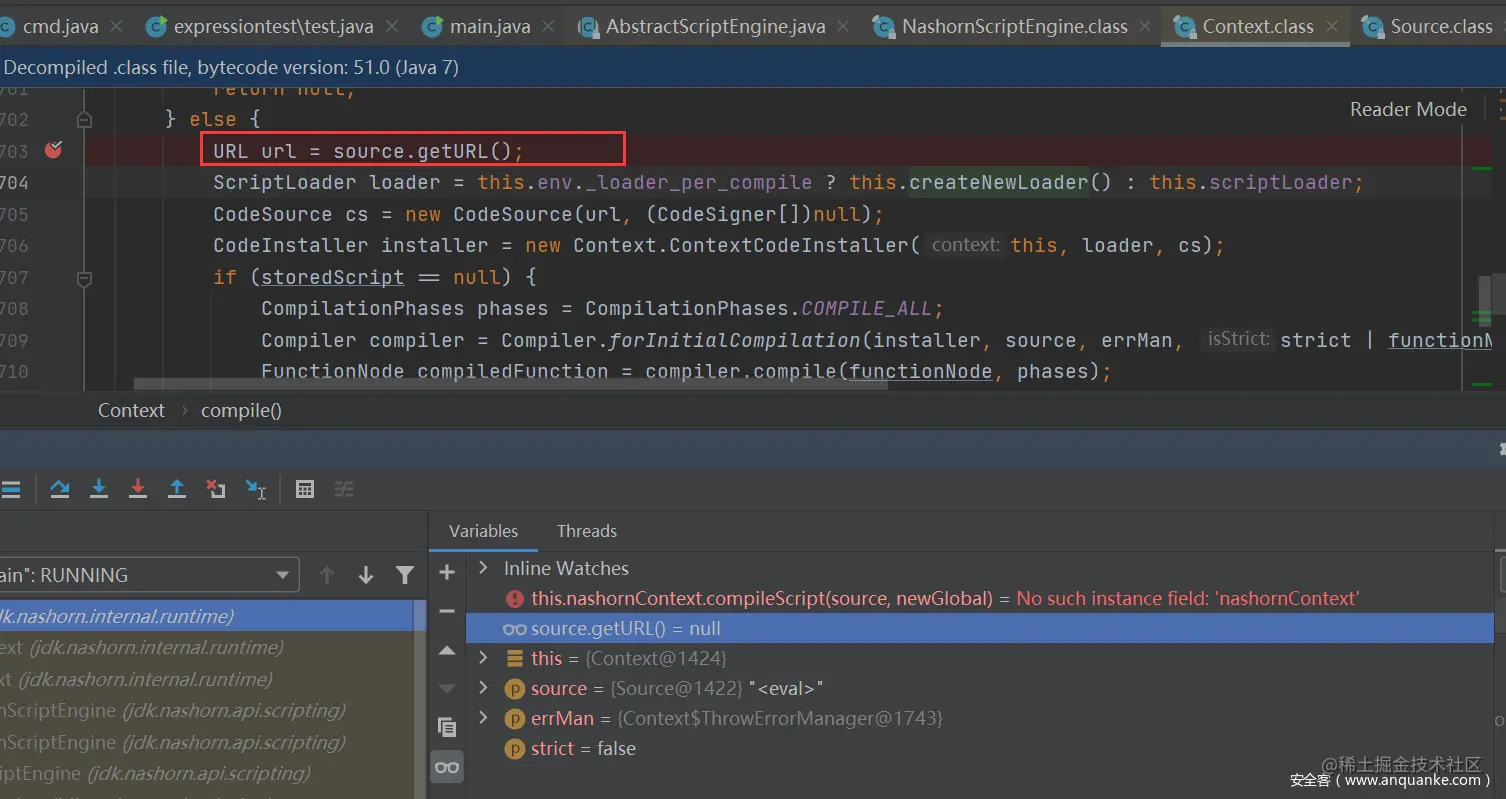Click the Step Out debugger icon
Screen dimensions: 1506x799
(x=177, y=489)
